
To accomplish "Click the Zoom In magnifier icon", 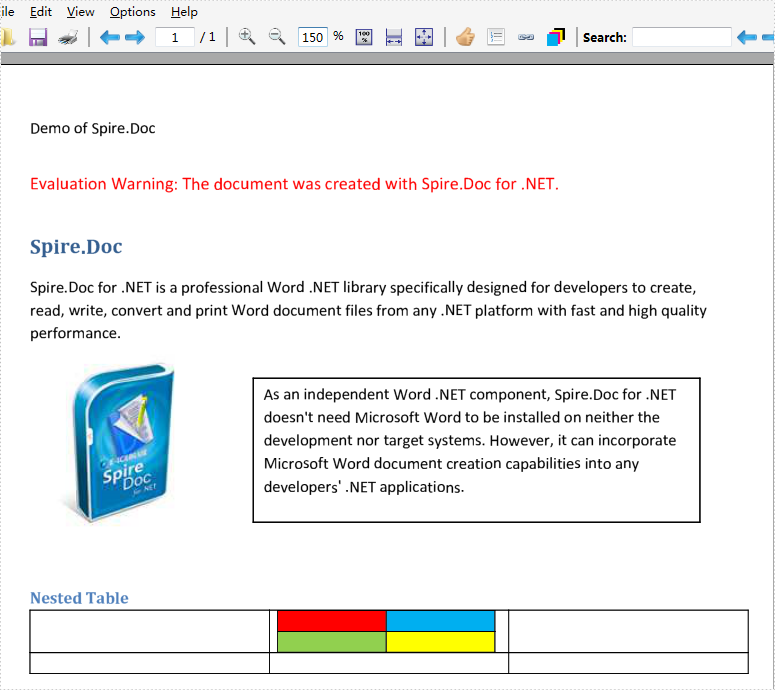I will coord(246,37).
